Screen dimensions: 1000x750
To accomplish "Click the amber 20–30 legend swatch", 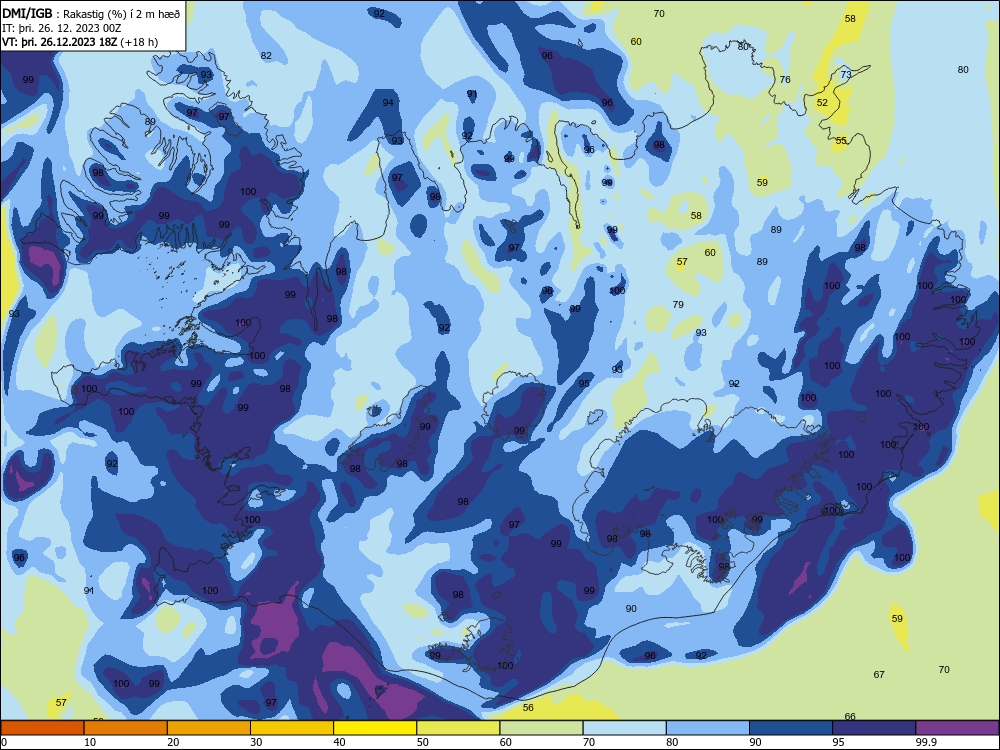I will (209, 728).
